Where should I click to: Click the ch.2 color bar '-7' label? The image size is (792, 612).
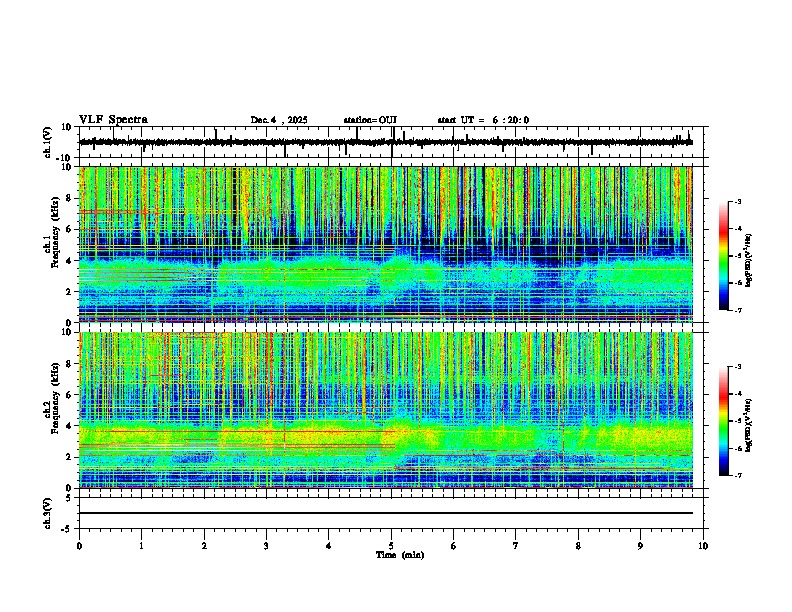tap(738, 475)
